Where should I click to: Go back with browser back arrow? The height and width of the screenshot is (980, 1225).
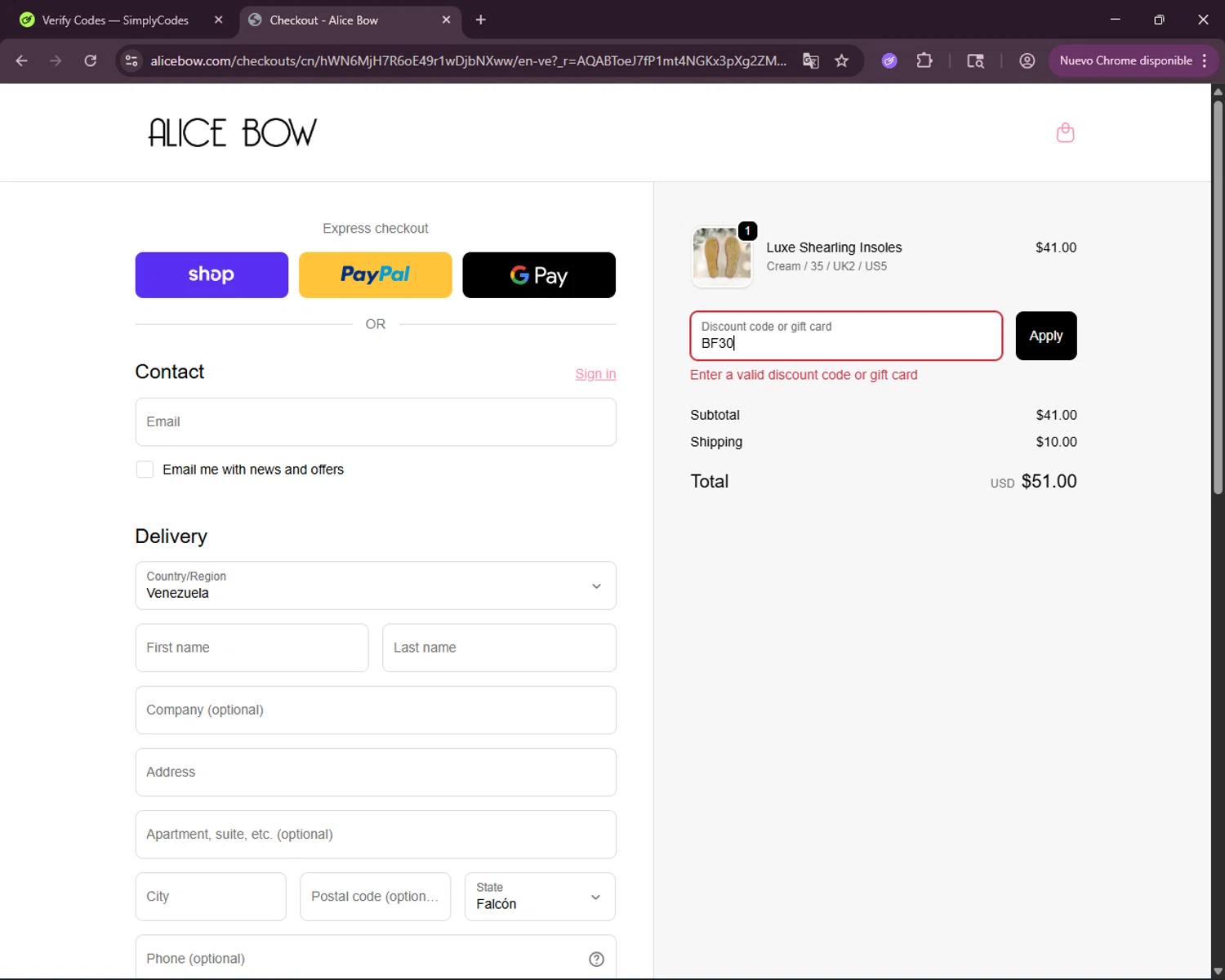point(22,60)
